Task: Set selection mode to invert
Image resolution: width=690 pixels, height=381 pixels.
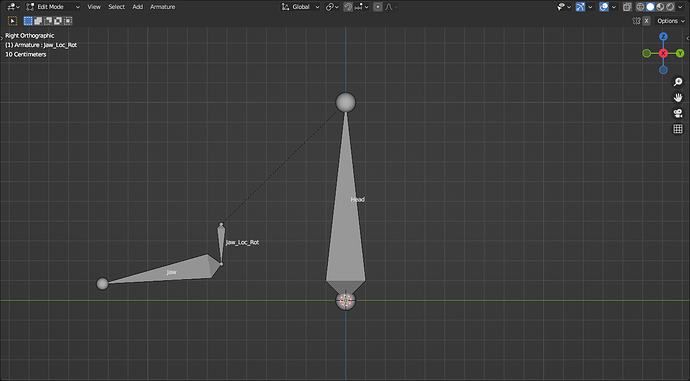Action: pos(58,21)
